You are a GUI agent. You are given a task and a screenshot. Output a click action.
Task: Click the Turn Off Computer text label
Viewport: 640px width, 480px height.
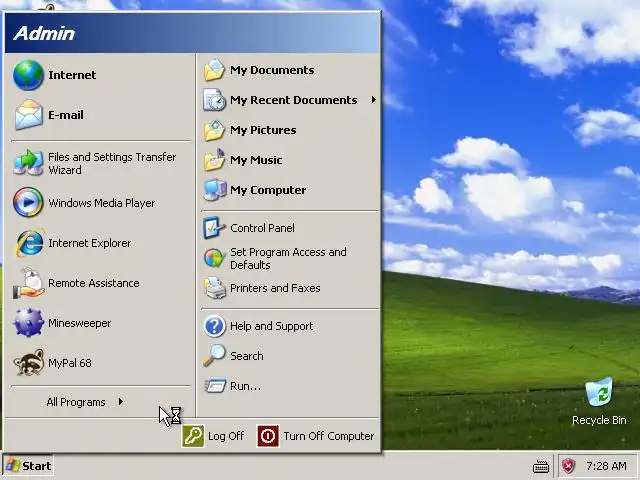coord(329,436)
